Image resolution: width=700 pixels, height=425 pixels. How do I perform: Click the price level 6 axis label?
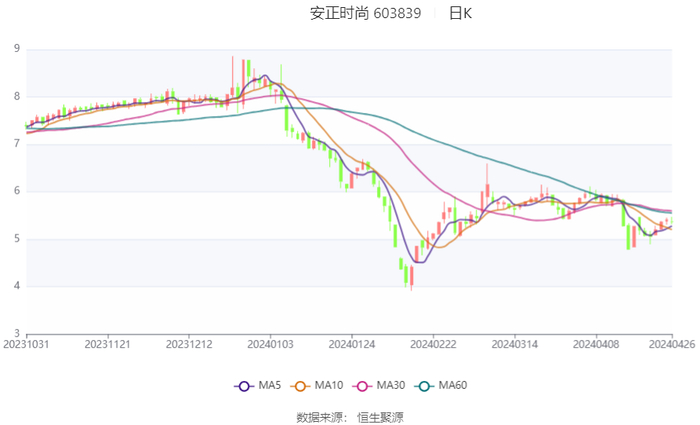pos(17,191)
